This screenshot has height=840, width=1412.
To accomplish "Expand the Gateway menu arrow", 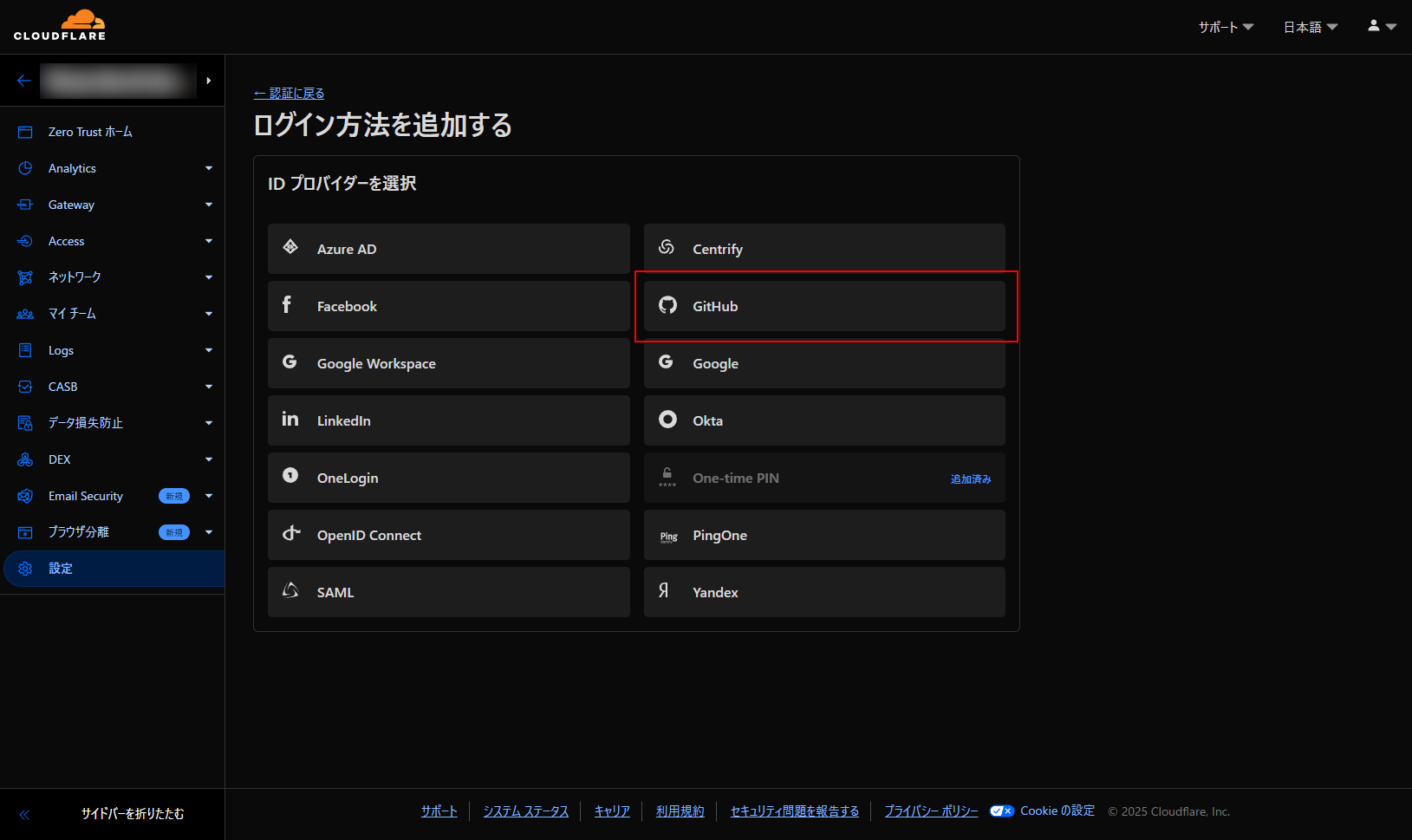I will pos(209,205).
